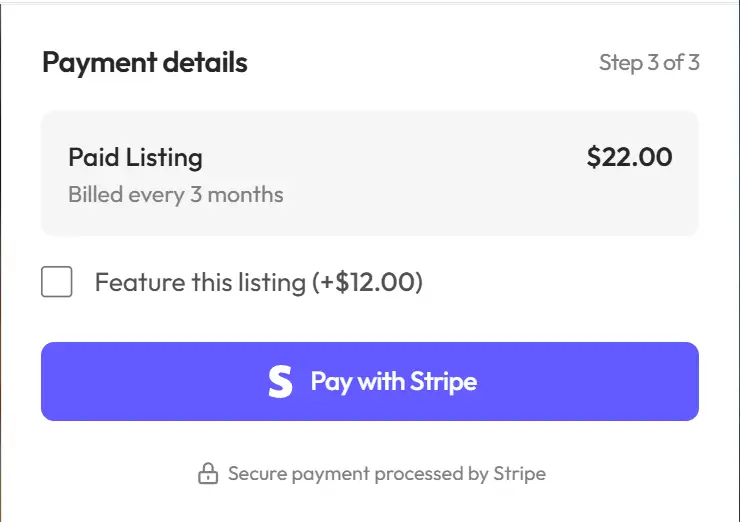740x522 pixels.
Task: Click the Step 3 of 3 indicator
Action: pos(649,63)
